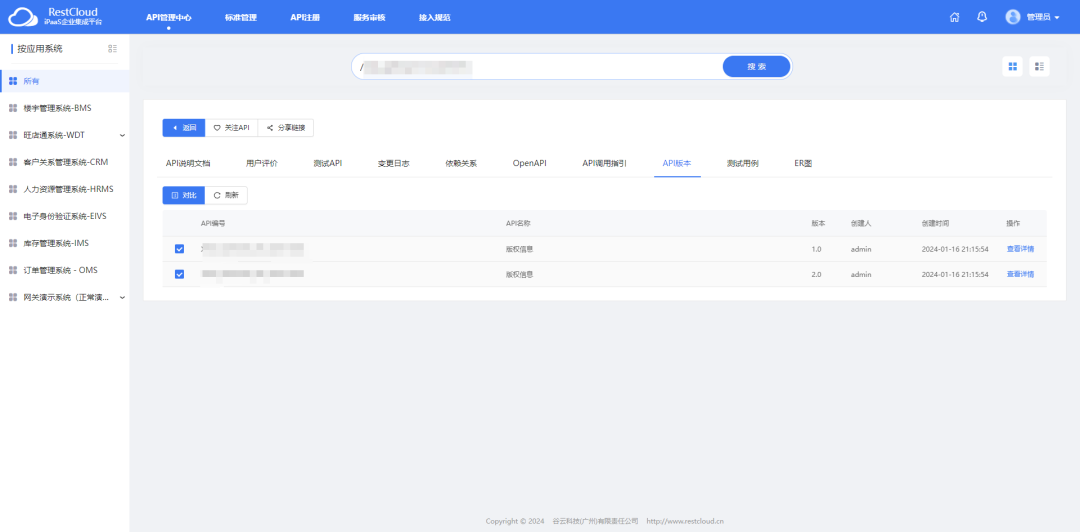Screen dimensions: 1080x532
Task: Open the 管理员 user dropdown
Action: 1032,17
